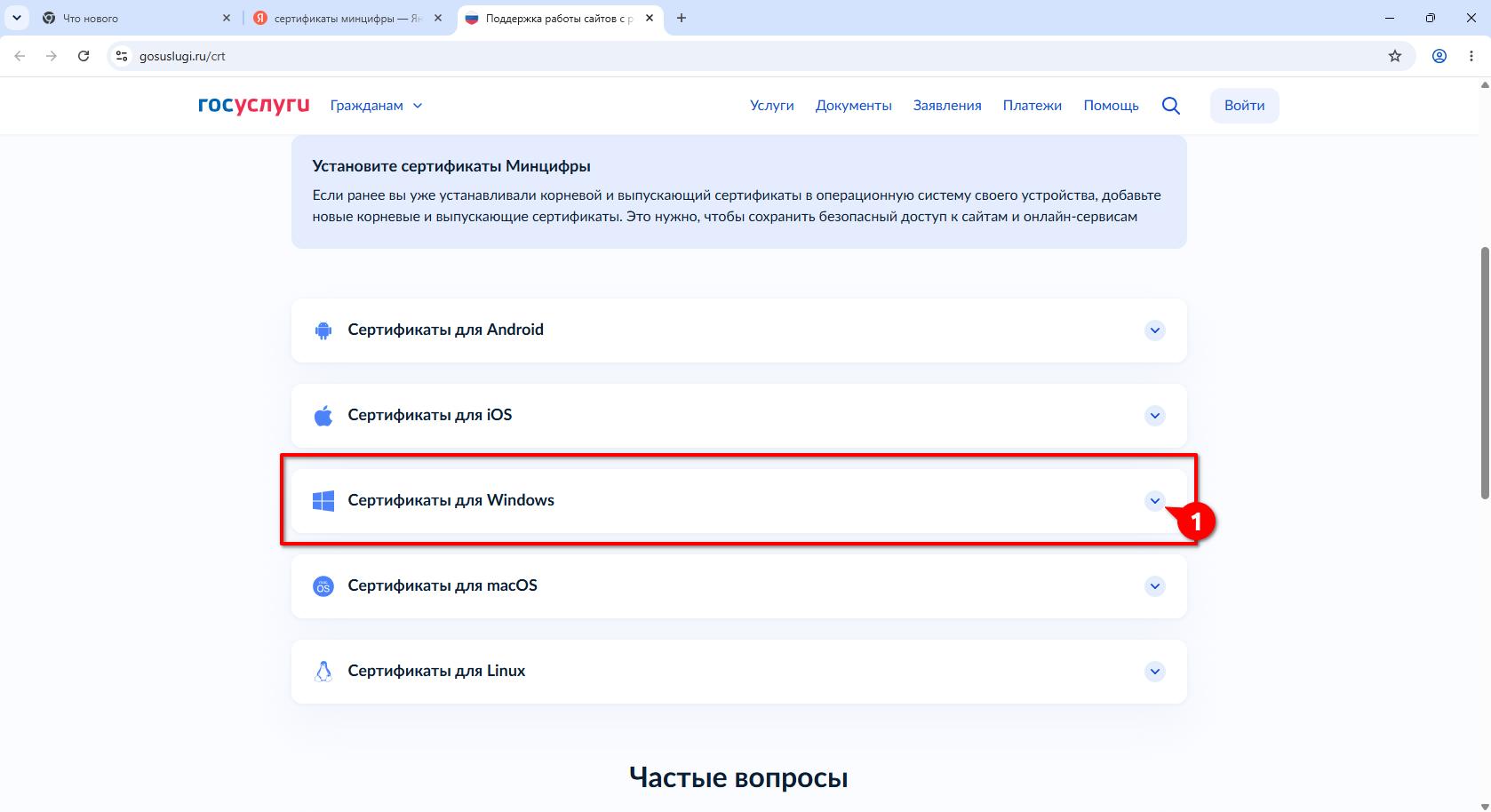Open the browser profile icon
Screen dimensions: 1491x812
point(1439,56)
